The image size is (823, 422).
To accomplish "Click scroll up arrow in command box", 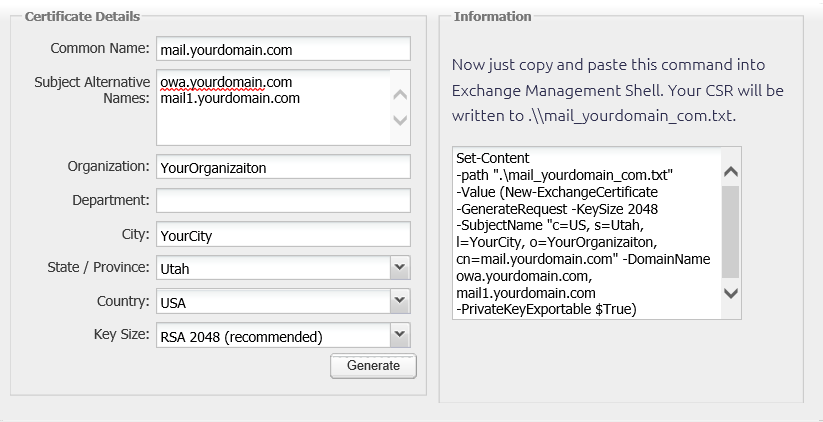I will click(730, 171).
